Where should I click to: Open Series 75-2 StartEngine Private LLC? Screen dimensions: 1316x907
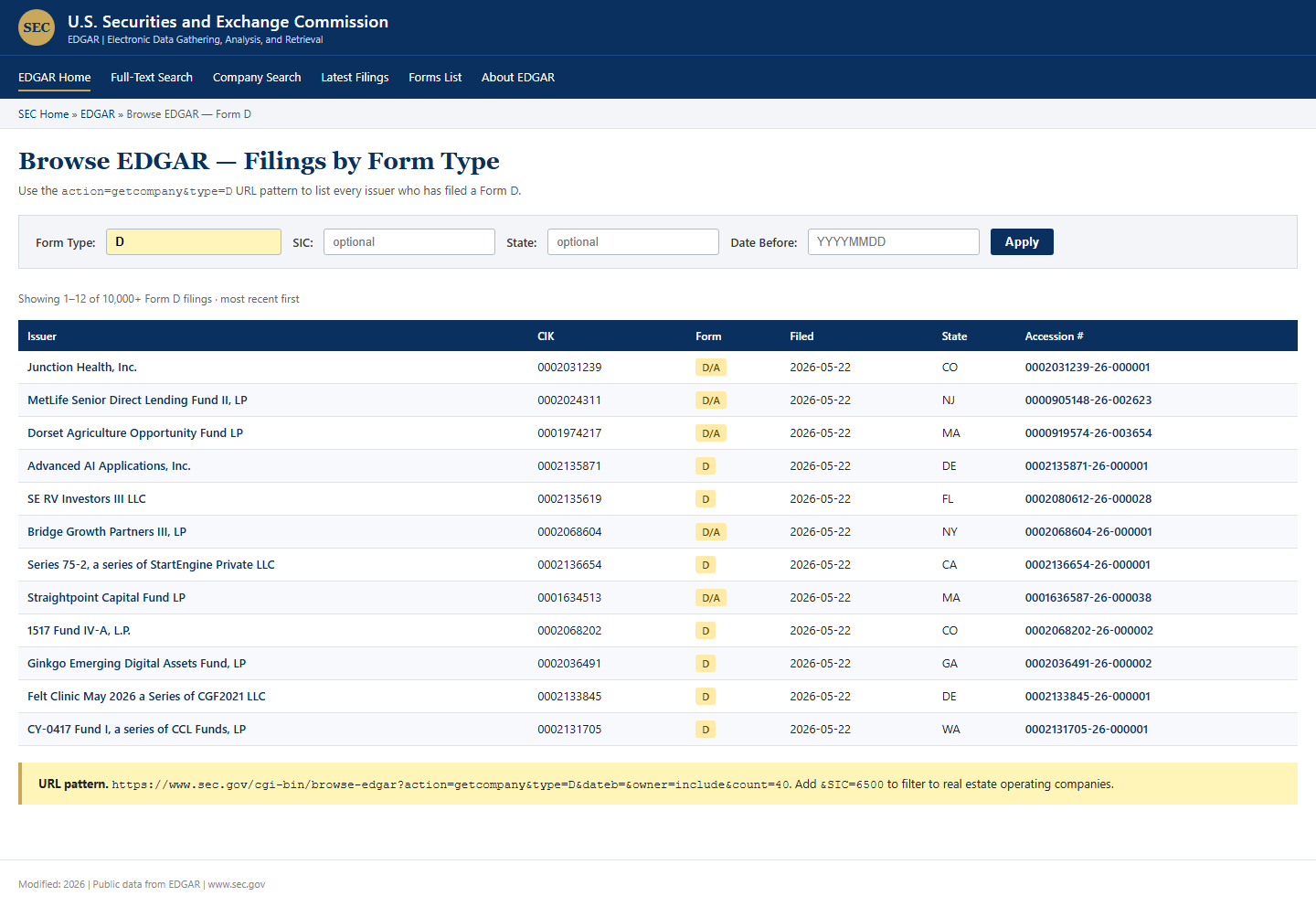(151, 565)
